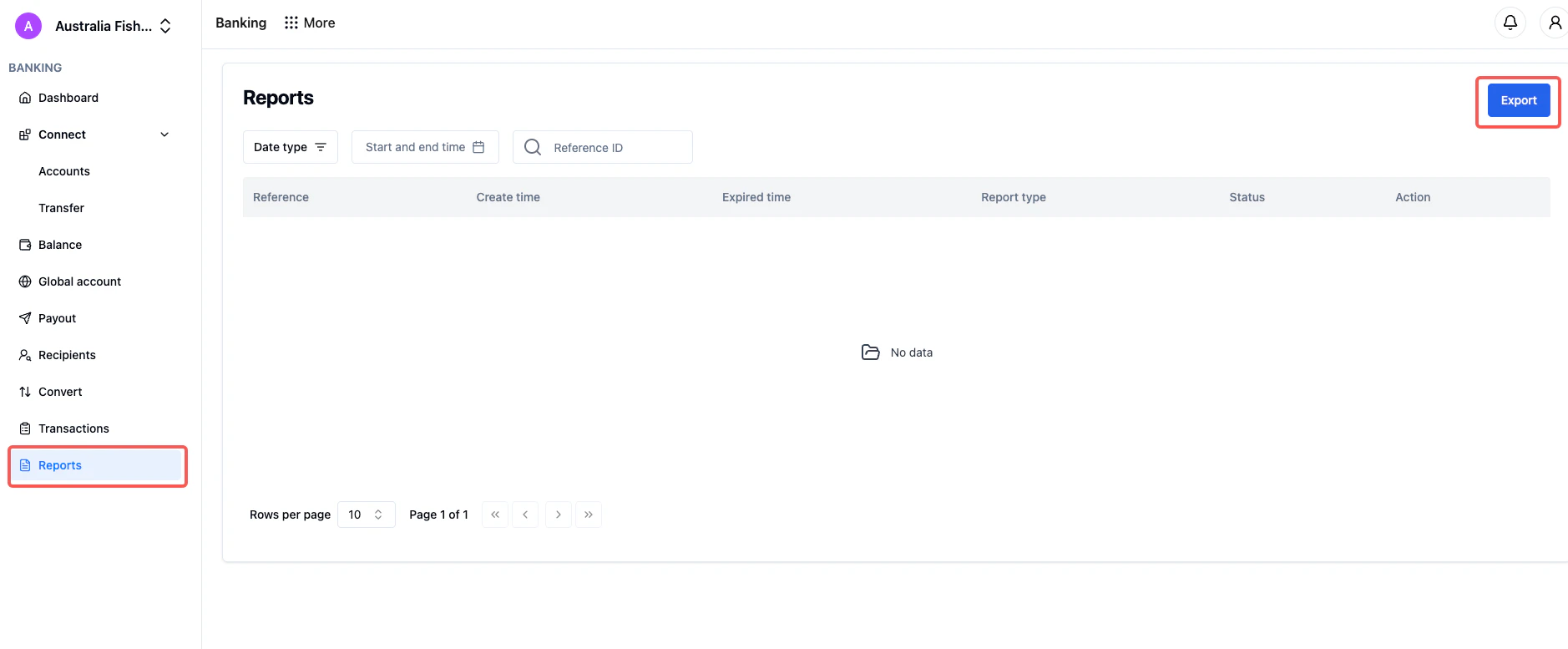Screen dimensions: 1568x649
Task: Click the Transactions clipboard icon
Action: [x=25, y=428]
